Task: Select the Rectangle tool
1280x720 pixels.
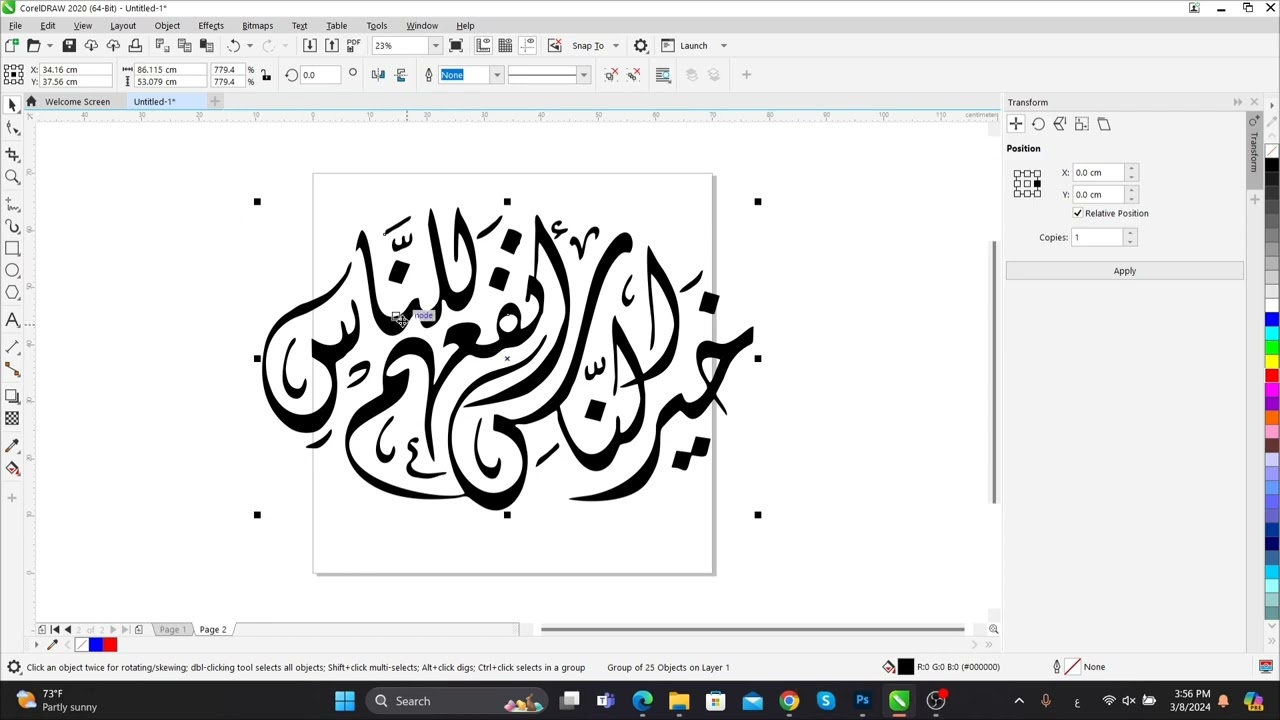Action: pos(12,248)
